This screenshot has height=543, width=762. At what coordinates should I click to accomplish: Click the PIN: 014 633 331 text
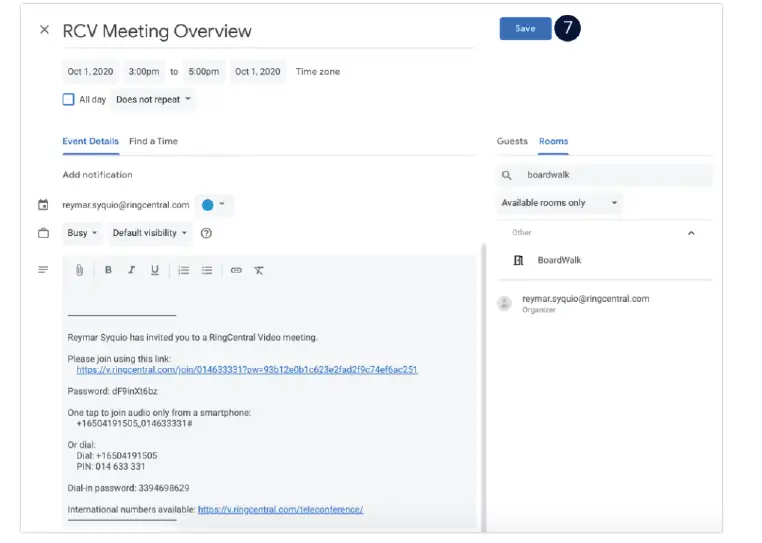tap(111, 467)
